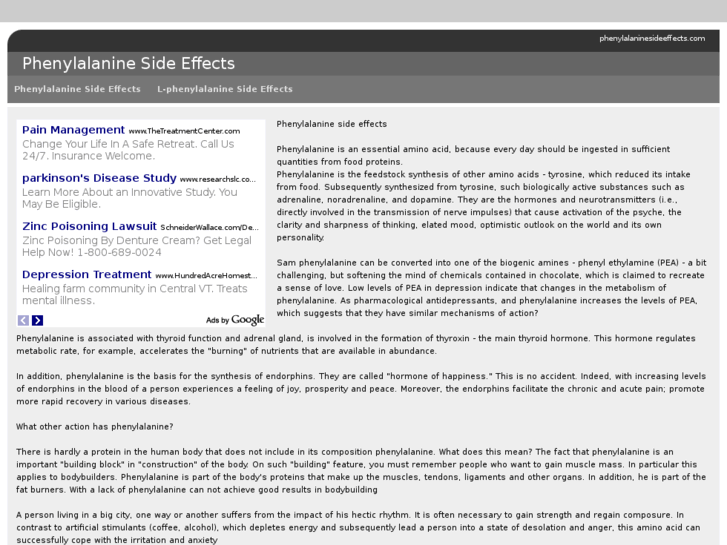Open the Phenylalanine Side Effects nav item

click(77, 89)
